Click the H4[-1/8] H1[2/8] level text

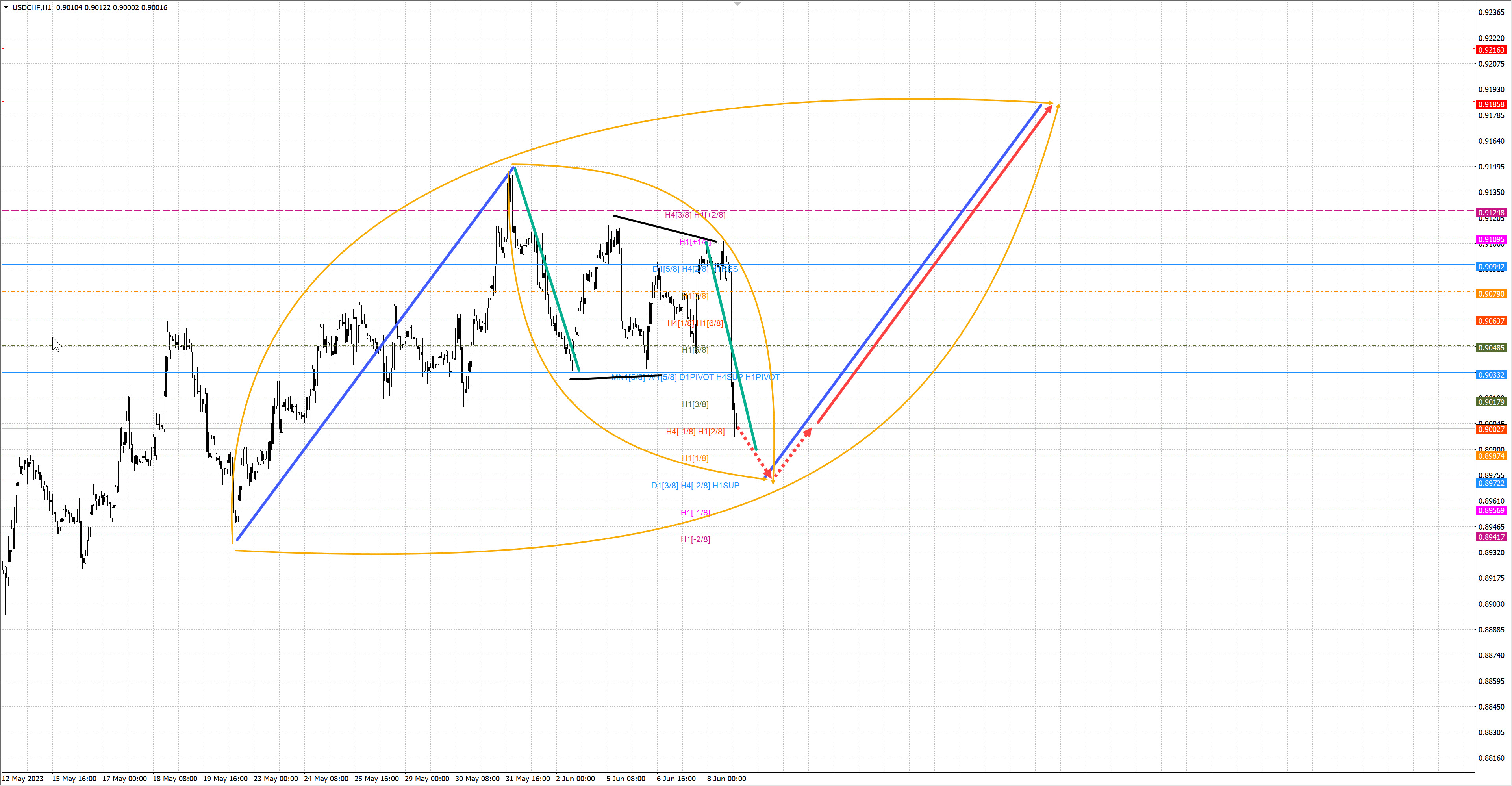pos(695,432)
